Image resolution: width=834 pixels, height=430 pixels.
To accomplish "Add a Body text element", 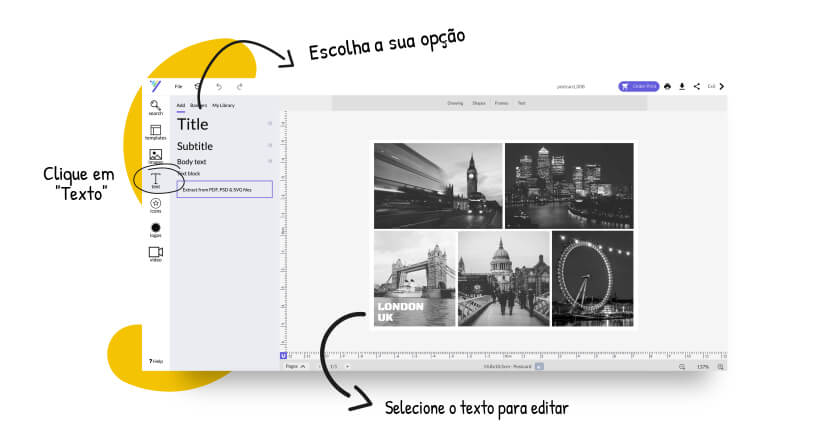I will click(191, 162).
